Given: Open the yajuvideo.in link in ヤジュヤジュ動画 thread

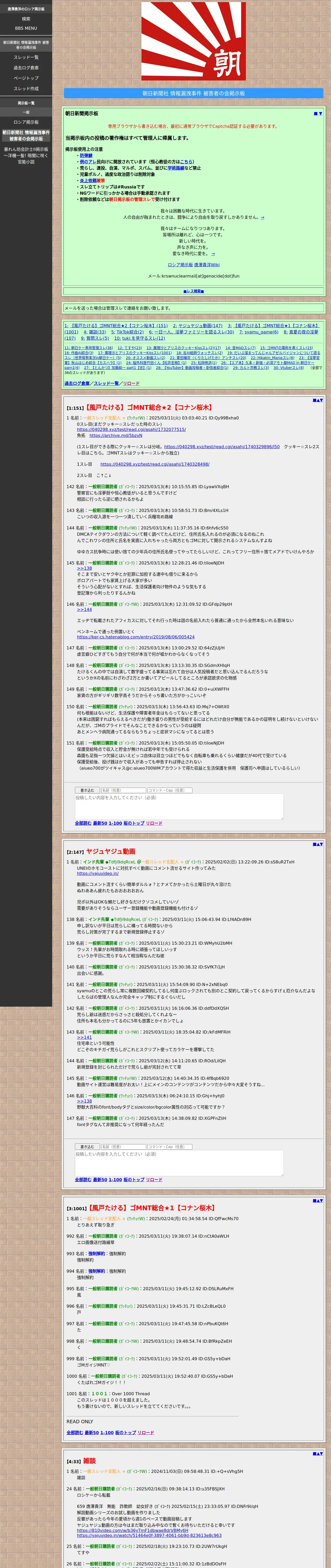Looking at the screenshot, I should click(x=97, y=873).
